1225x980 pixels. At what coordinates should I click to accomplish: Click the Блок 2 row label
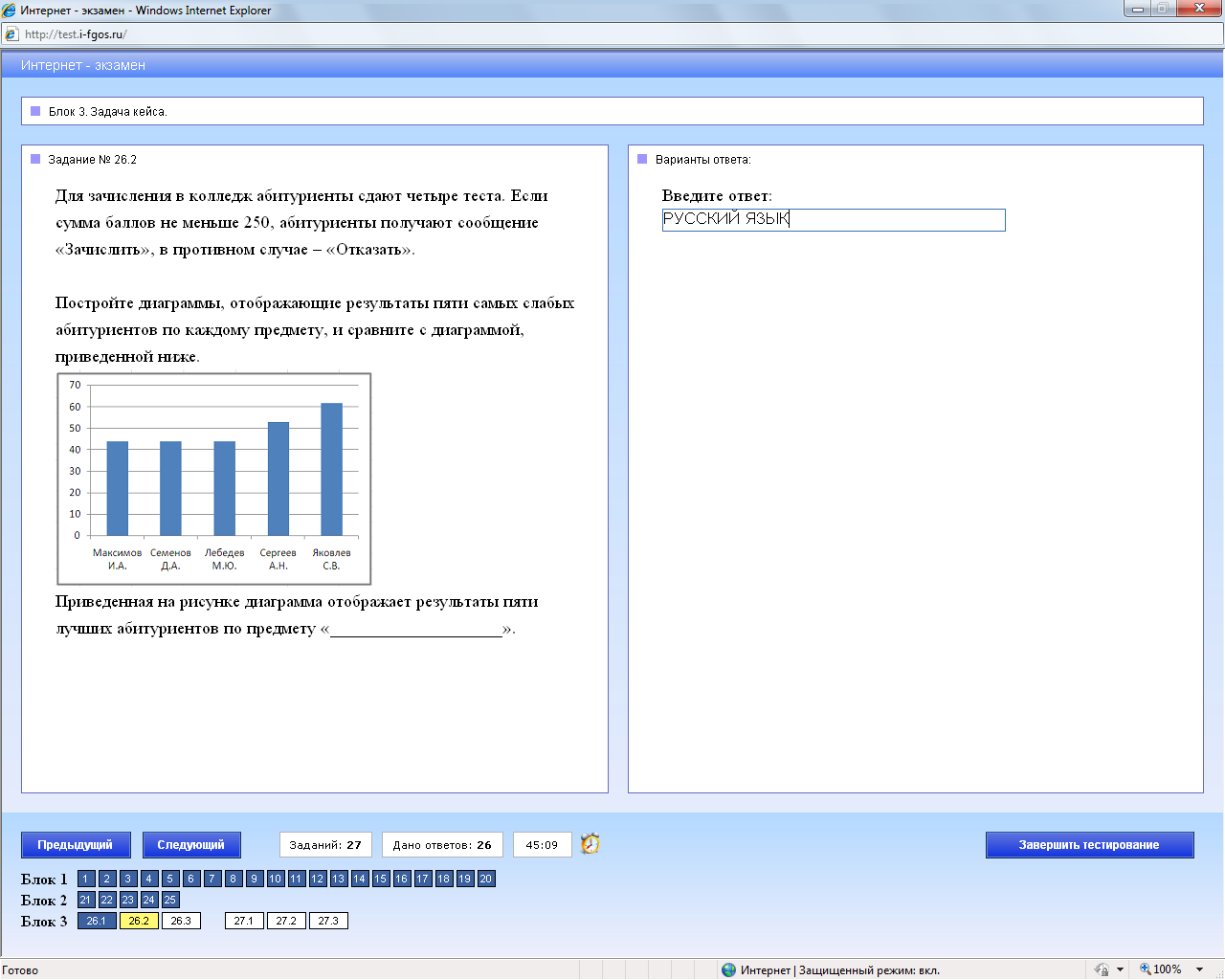(x=44, y=901)
